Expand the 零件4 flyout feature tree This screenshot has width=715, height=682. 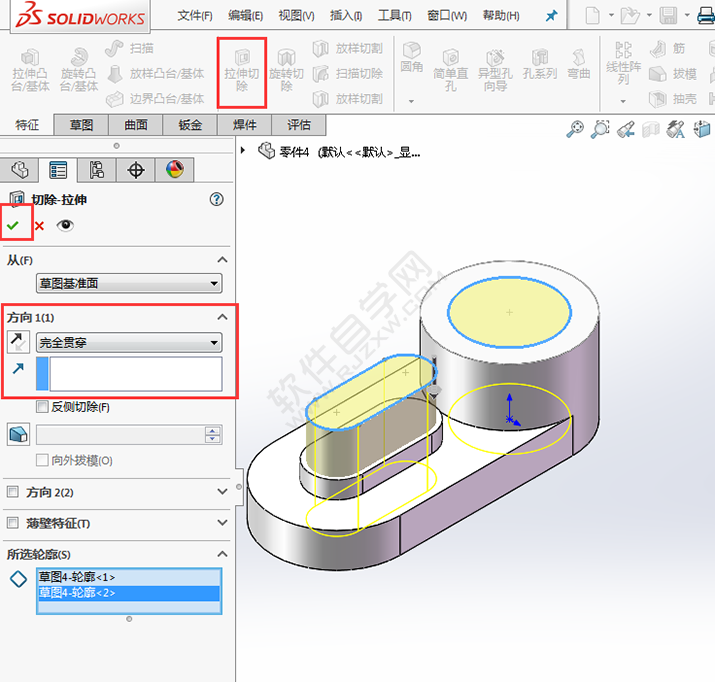point(243,150)
